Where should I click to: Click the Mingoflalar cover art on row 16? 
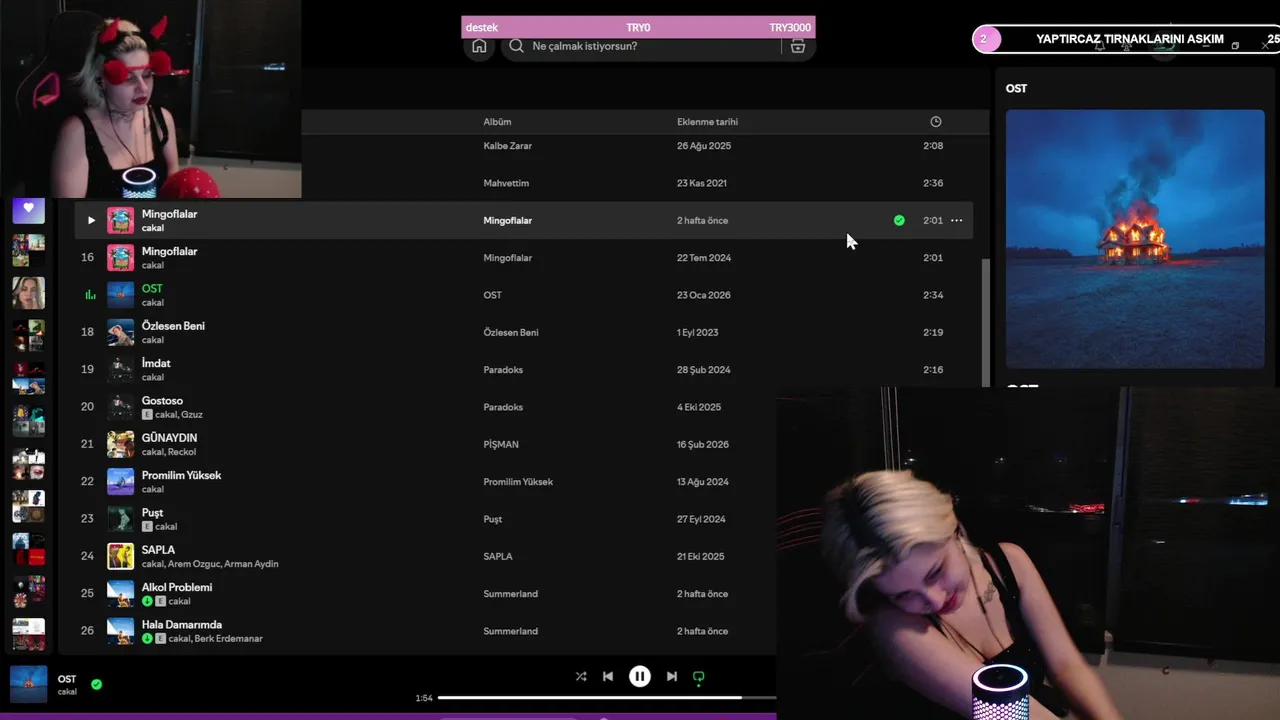click(x=120, y=258)
